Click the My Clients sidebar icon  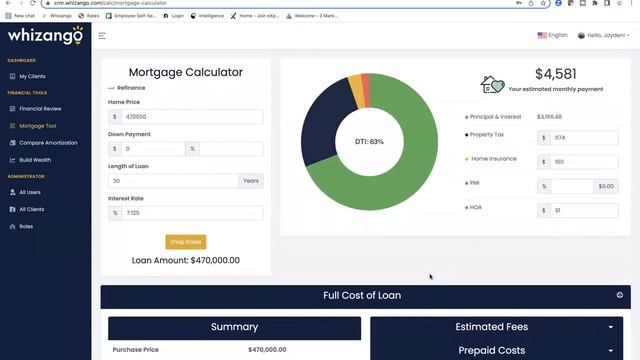12,76
